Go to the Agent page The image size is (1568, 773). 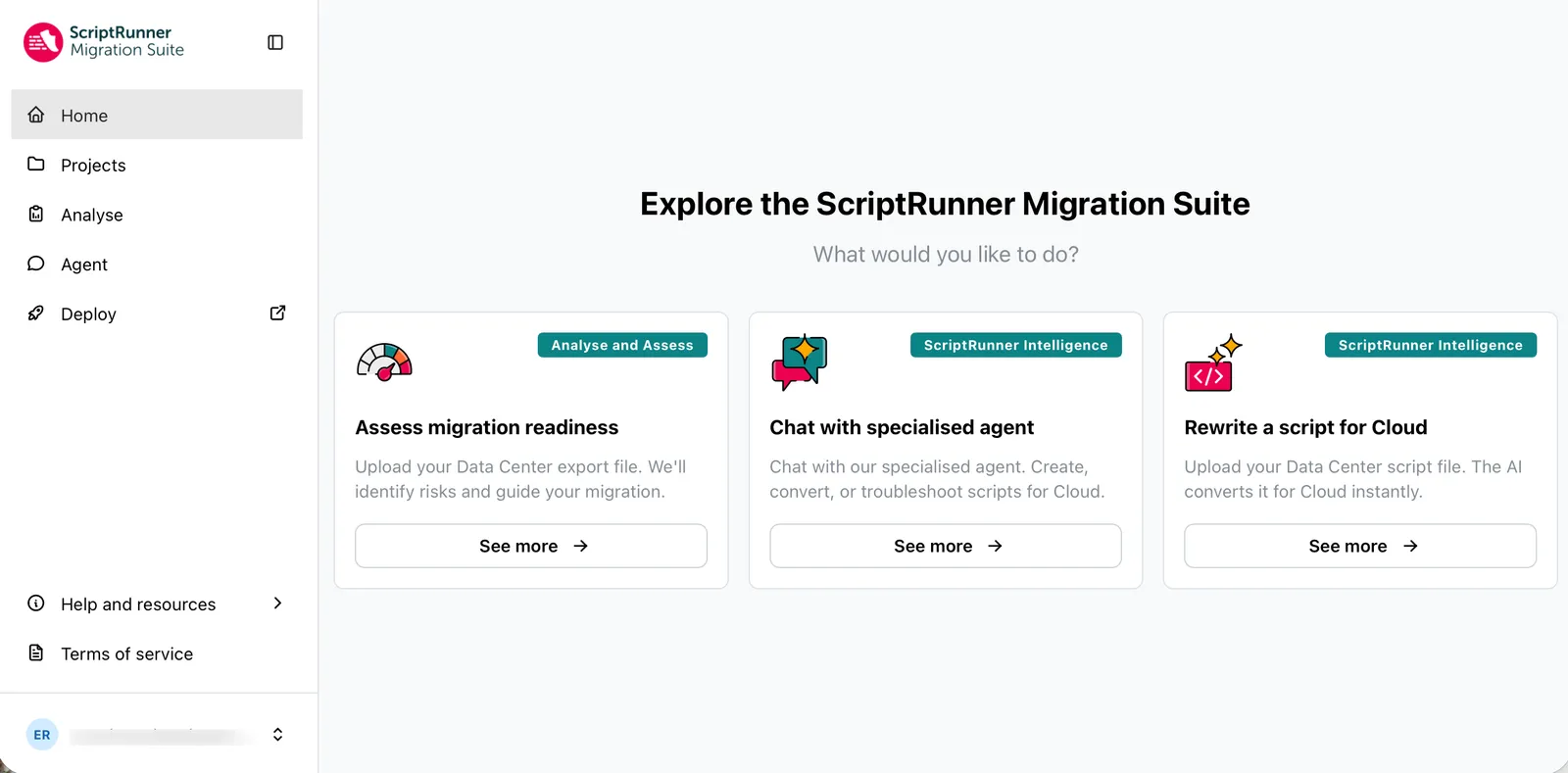157,265
